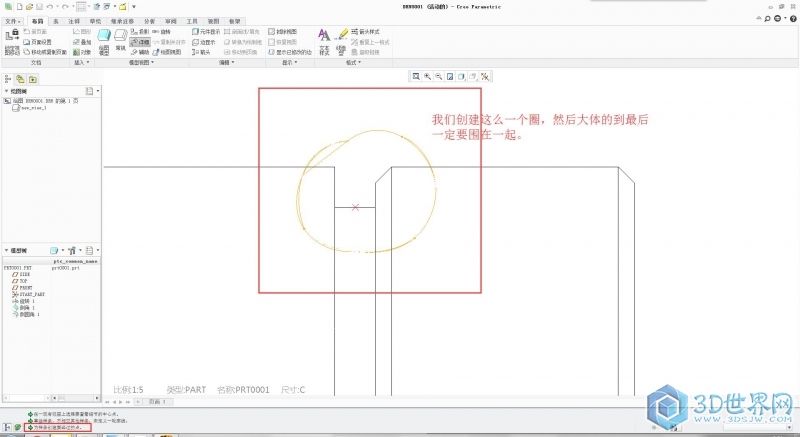Image resolution: width=800 pixels, height=437 pixels.
Task: Select the 旋转 1 feature in model tree
Action: click(x=23, y=301)
